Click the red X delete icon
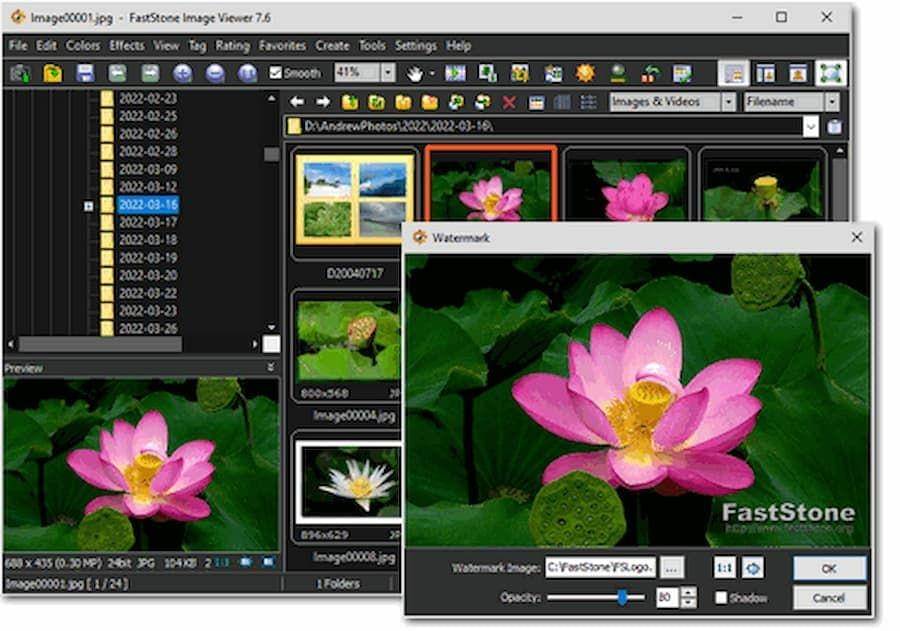The image size is (900, 631). pyautogui.click(x=509, y=102)
